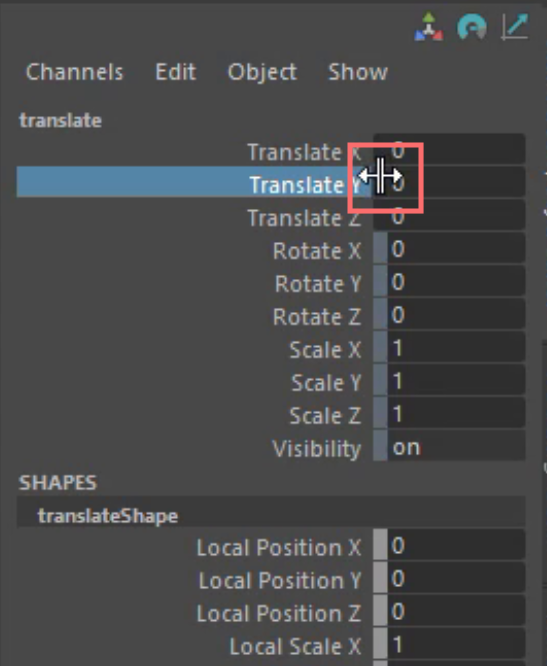Screen dimensions: 547x666
Task: Open the Channels menu
Action: point(74,72)
